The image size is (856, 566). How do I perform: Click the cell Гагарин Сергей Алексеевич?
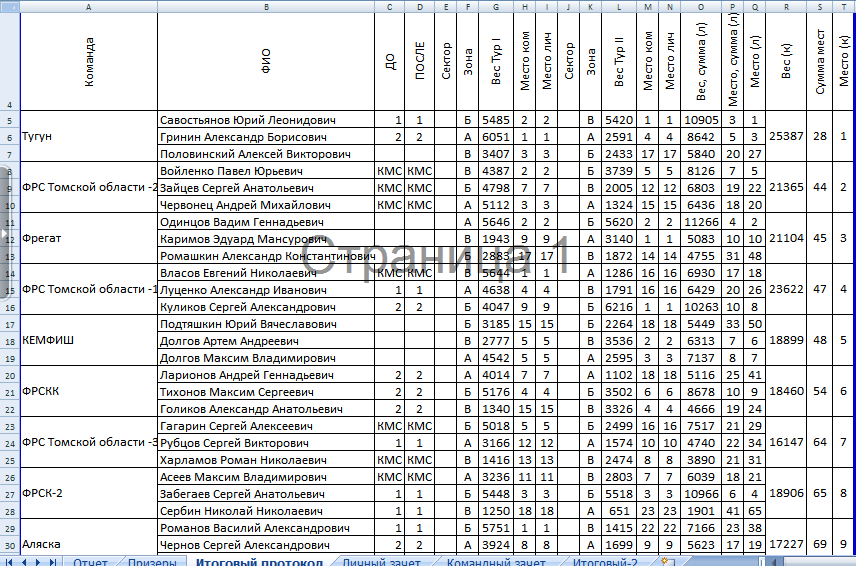point(266,426)
